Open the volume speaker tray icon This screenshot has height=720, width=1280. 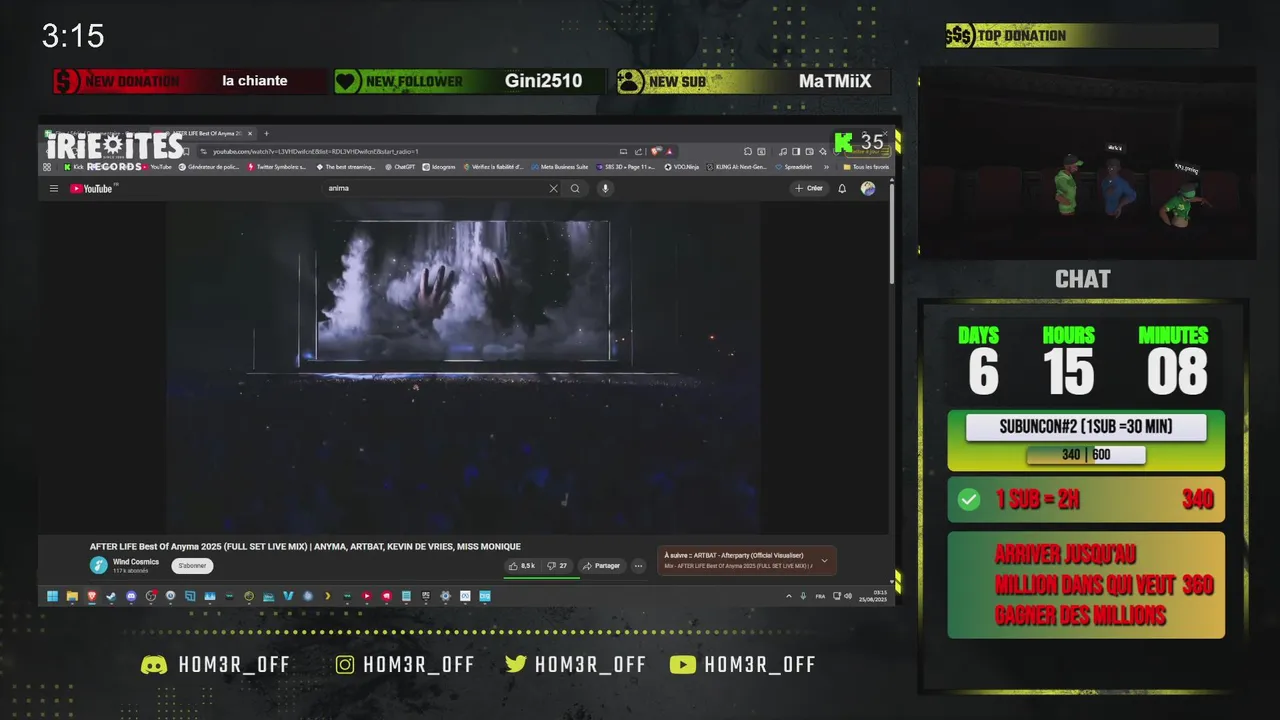pyautogui.click(x=848, y=596)
